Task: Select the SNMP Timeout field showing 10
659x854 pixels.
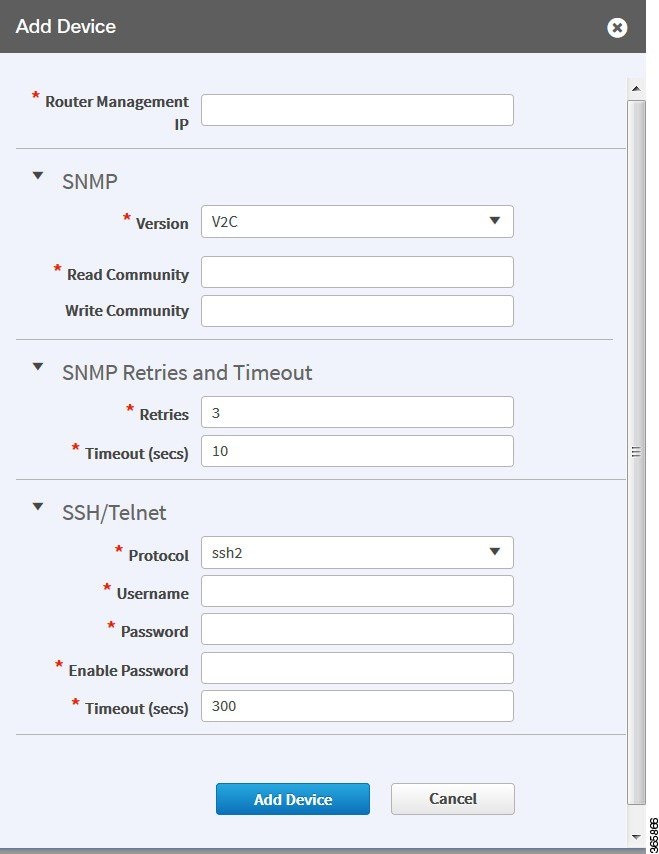Action: pyautogui.click(x=357, y=451)
